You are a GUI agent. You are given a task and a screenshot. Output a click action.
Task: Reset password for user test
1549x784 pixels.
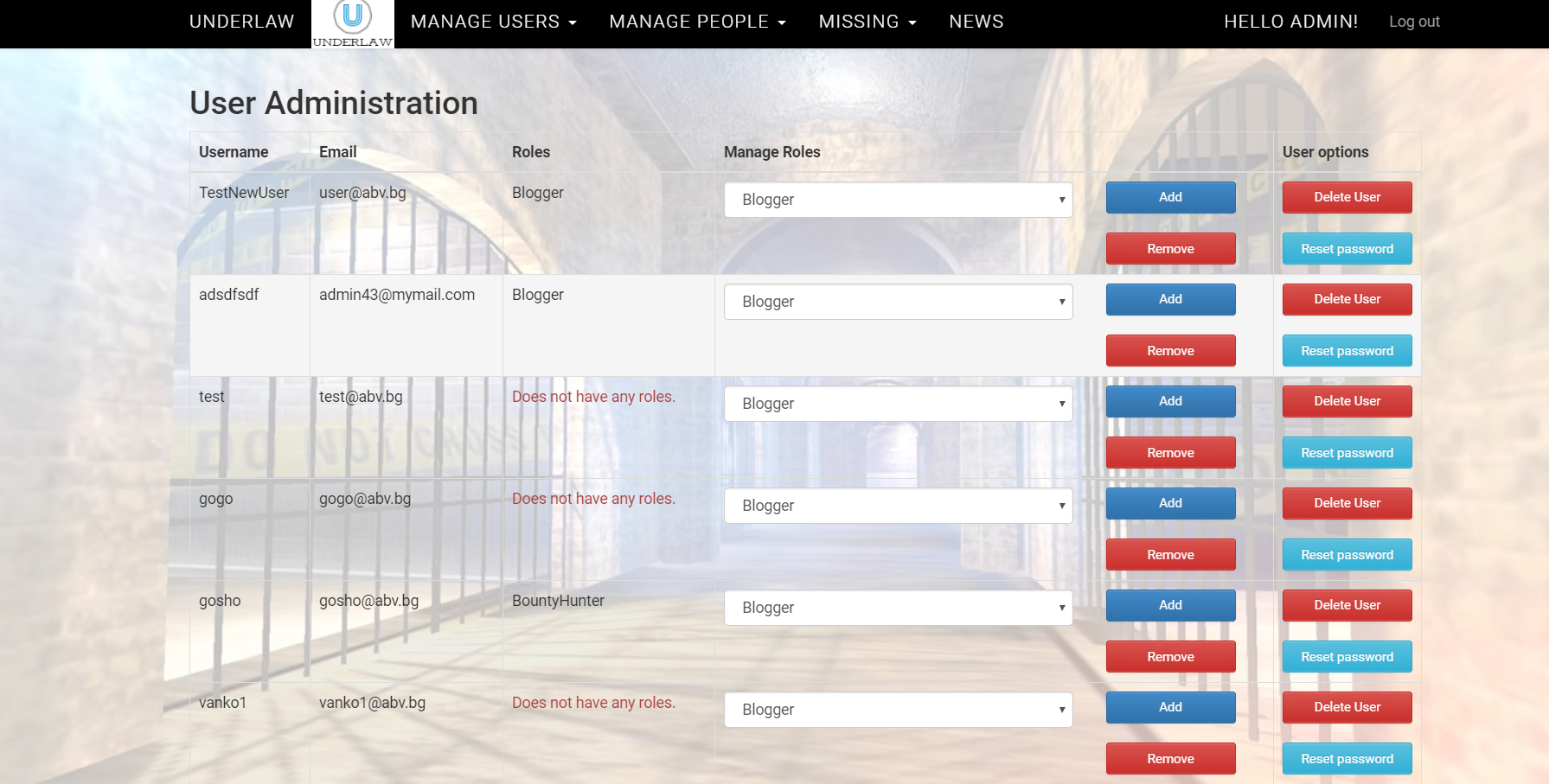click(x=1347, y=453)
